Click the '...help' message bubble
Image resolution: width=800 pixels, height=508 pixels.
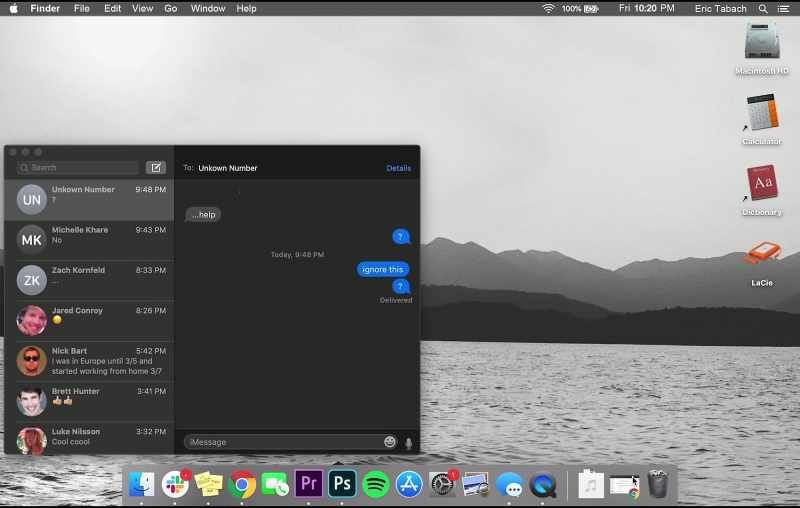203,214
